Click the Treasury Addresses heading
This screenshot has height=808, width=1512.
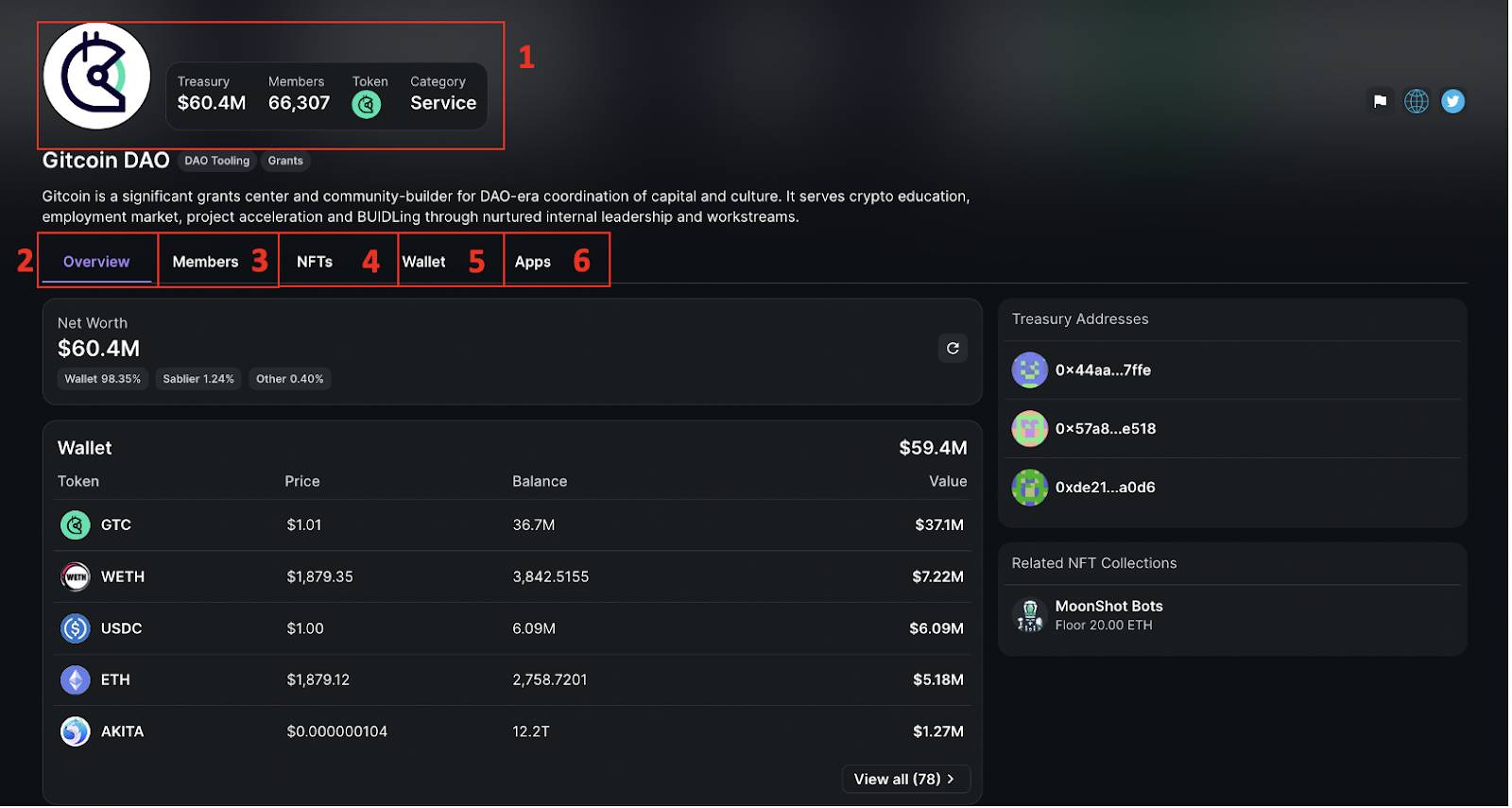click(x=1080, y=319)
